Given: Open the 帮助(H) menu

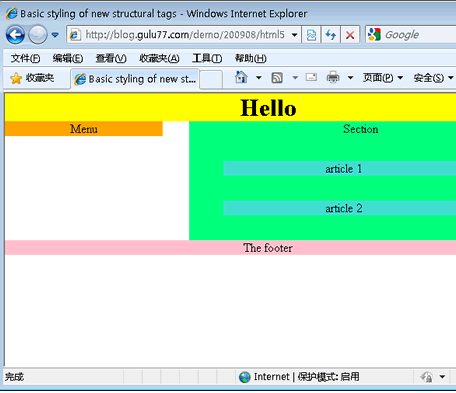Looking at the screenshot, I should tap(250, 59).
